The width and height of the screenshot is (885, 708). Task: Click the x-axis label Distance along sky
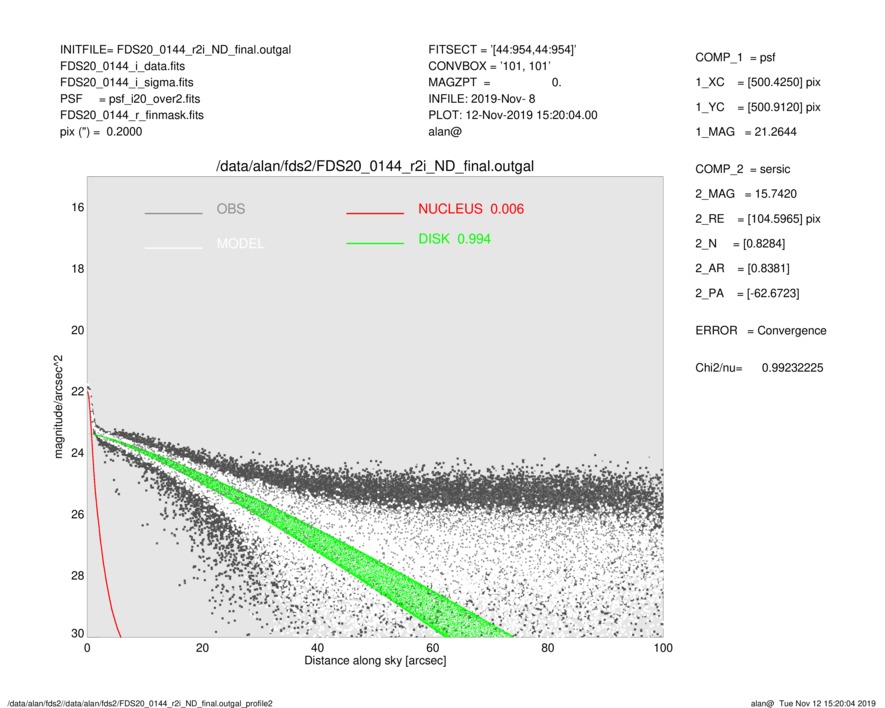tap(375, 661)
